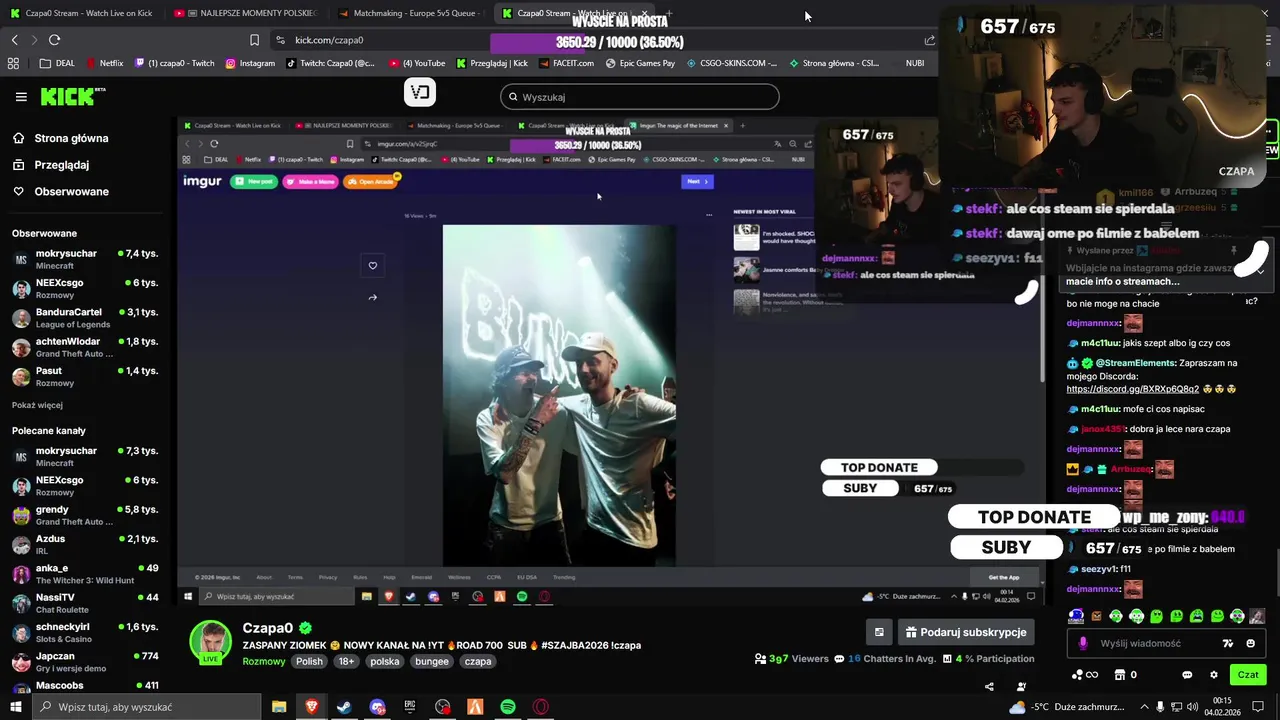This screenshot has height=720, width=1280.
Task: Open the shop icon showing 0
Action: pos(1125,675)
